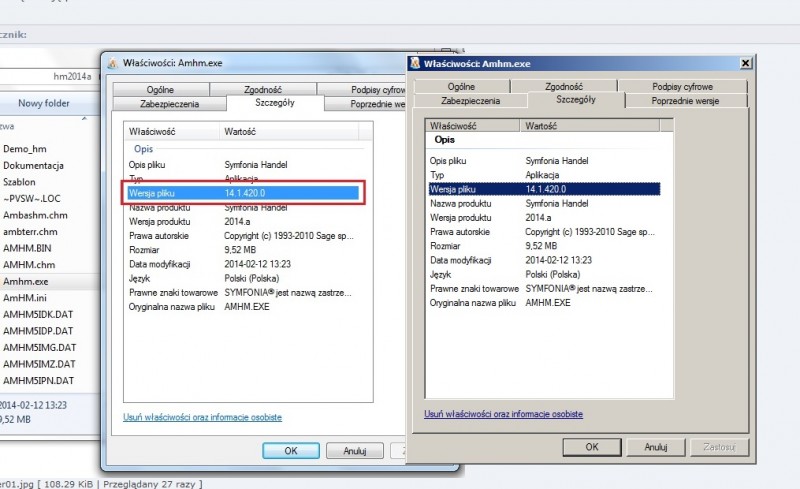Select Wersja pliku row in right dialog
Image resolution: width=800 pixels, height=489 pixels.
[x=544, y=189]
